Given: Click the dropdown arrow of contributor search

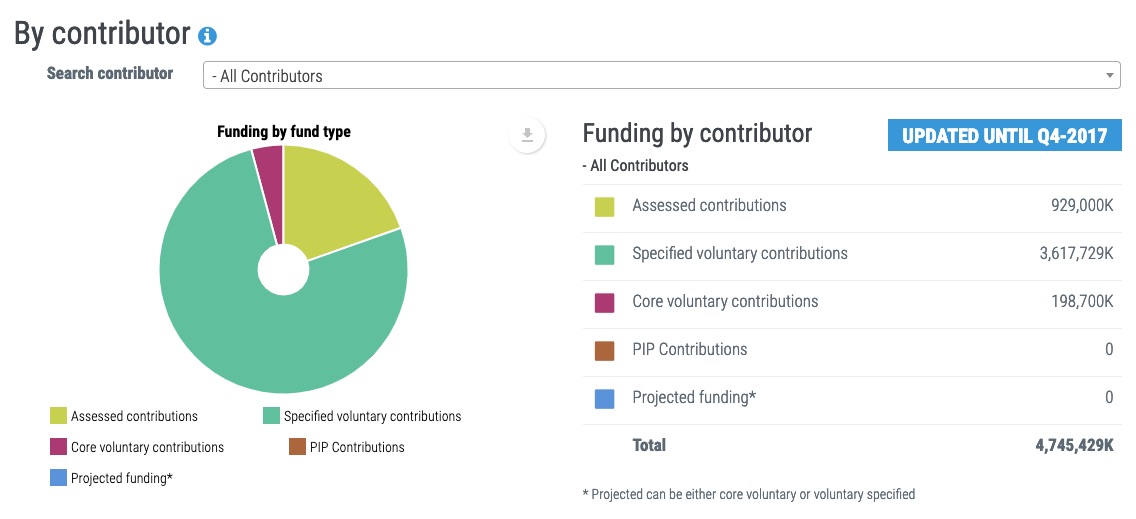Looking at the screenshot, I should (x=1110, y=76).
